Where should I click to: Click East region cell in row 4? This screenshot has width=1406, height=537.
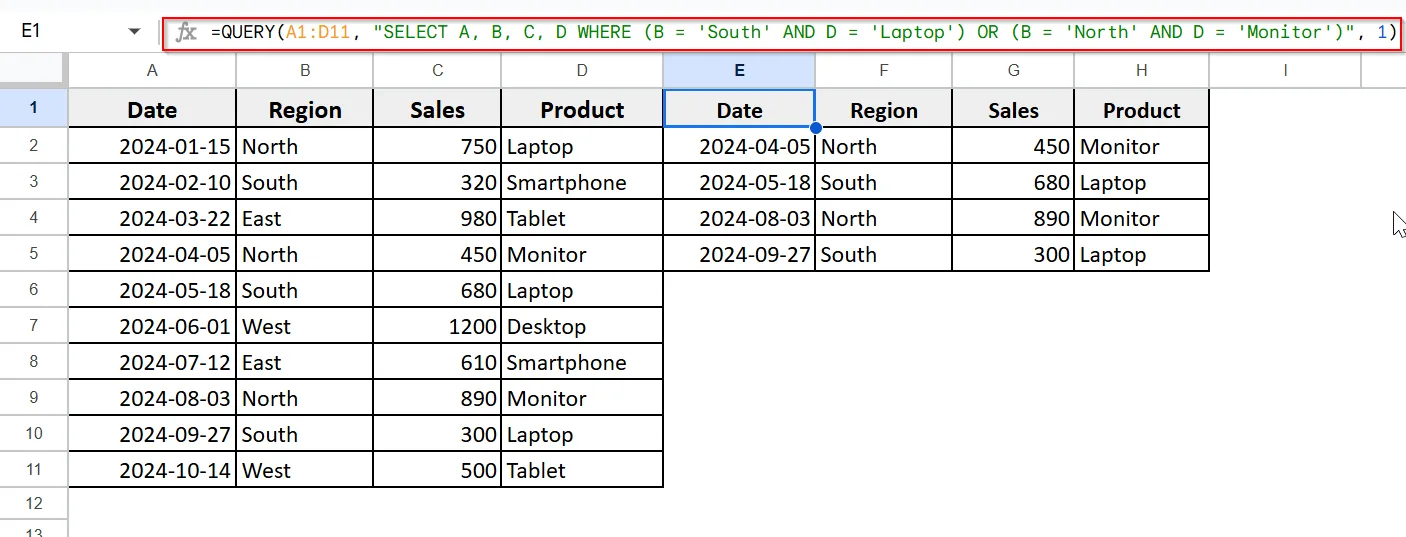tap(304, 218)
